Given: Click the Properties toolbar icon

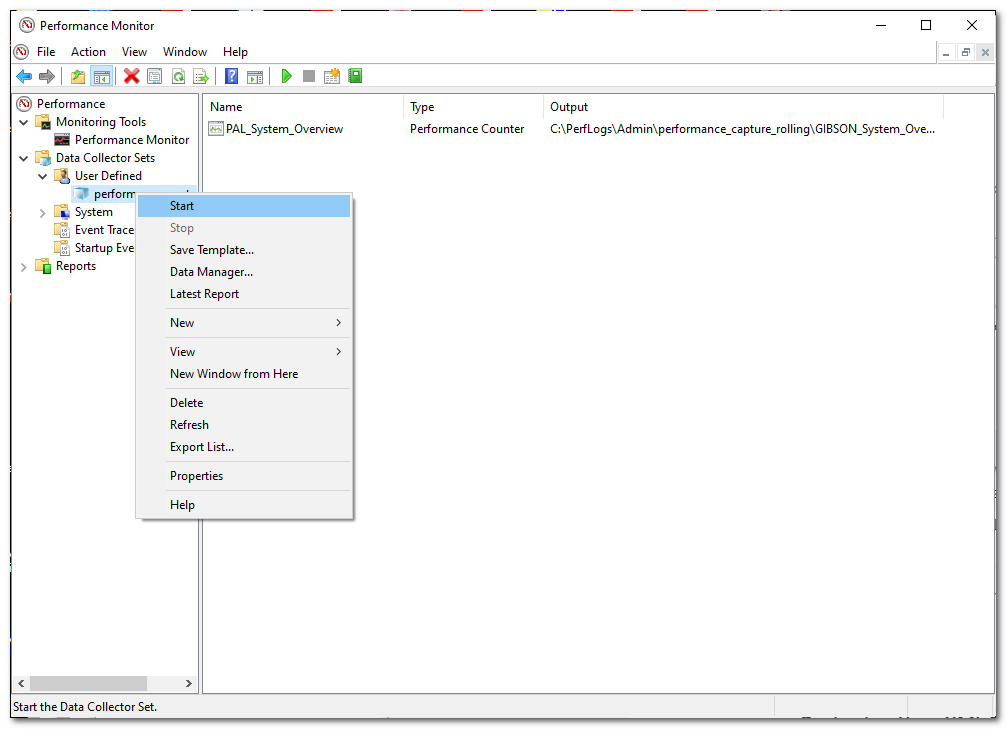Looking at the screenshot, I should tap(155, 76).
